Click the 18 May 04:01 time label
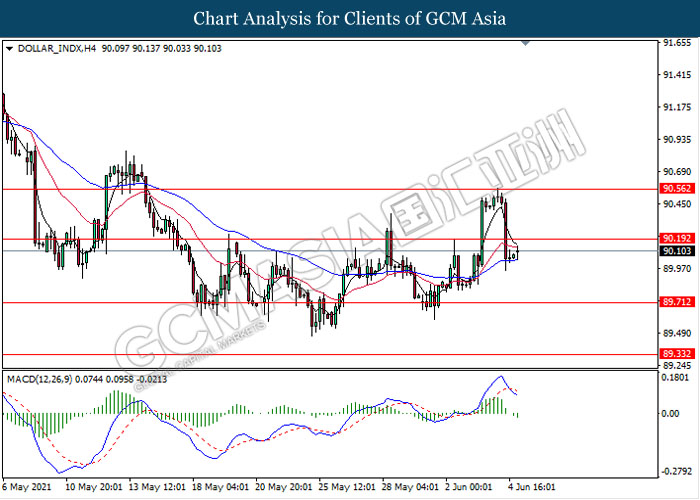 pyautogui.click(x=220, y=487)
